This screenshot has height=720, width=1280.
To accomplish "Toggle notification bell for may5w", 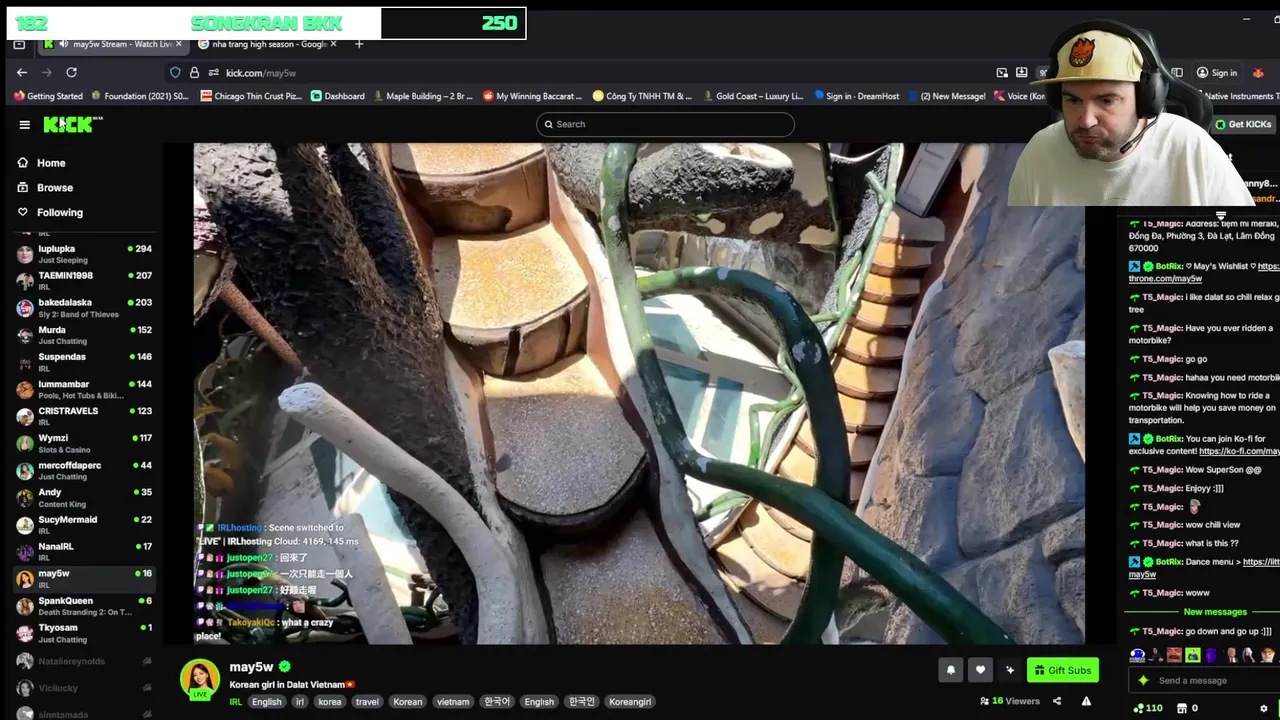I will pyautogui.click(x=951, y=670).
